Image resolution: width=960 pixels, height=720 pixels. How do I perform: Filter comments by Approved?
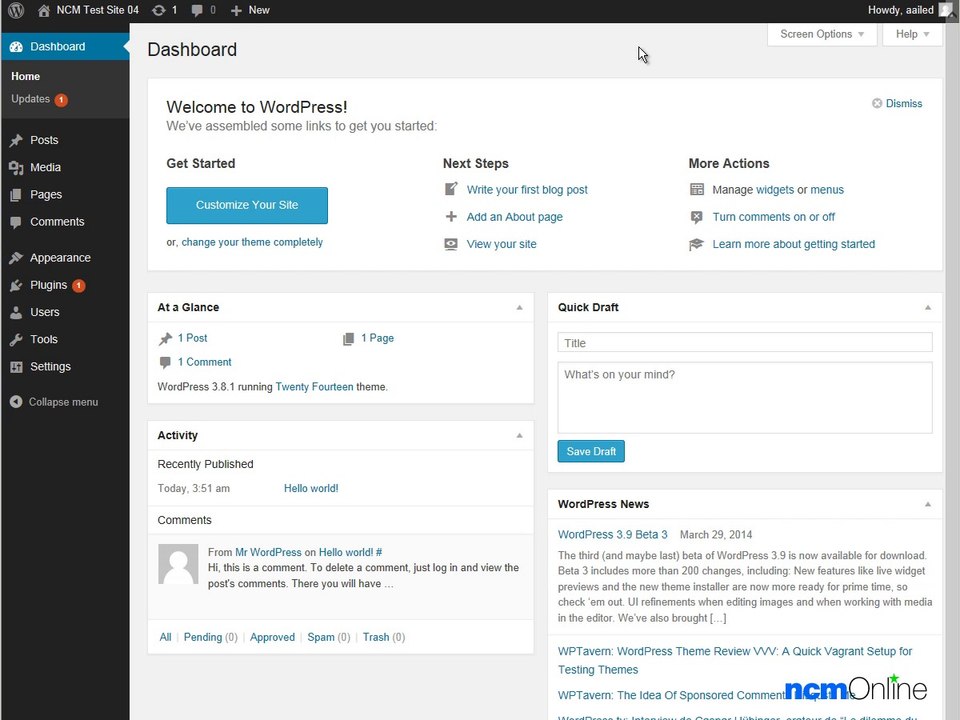click(272, 637)
